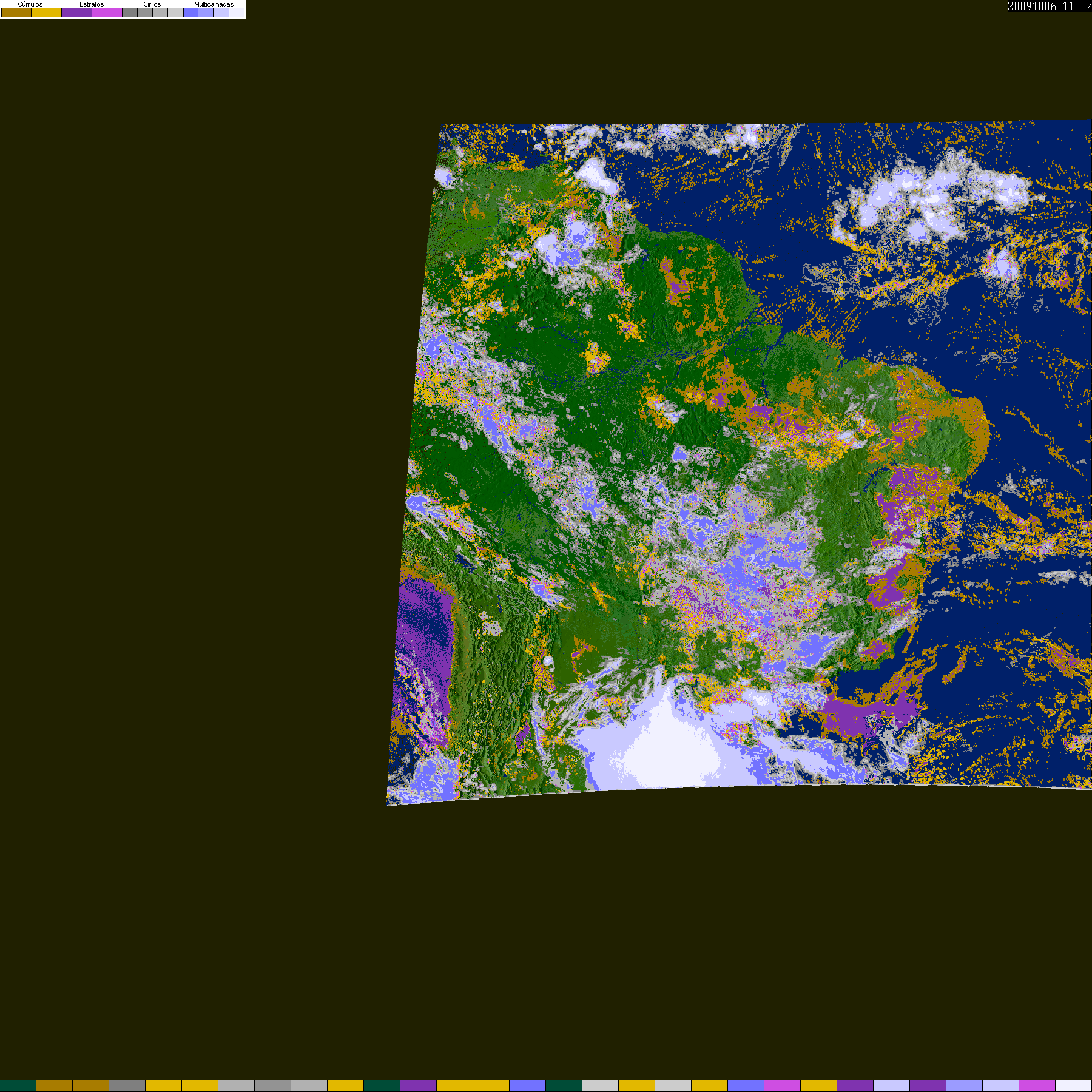Image resolution: width=1092 pixels, height=1092 pixels.
Task: Click the darkest gray Cirros swatch
Action: (x=130, y=13)
